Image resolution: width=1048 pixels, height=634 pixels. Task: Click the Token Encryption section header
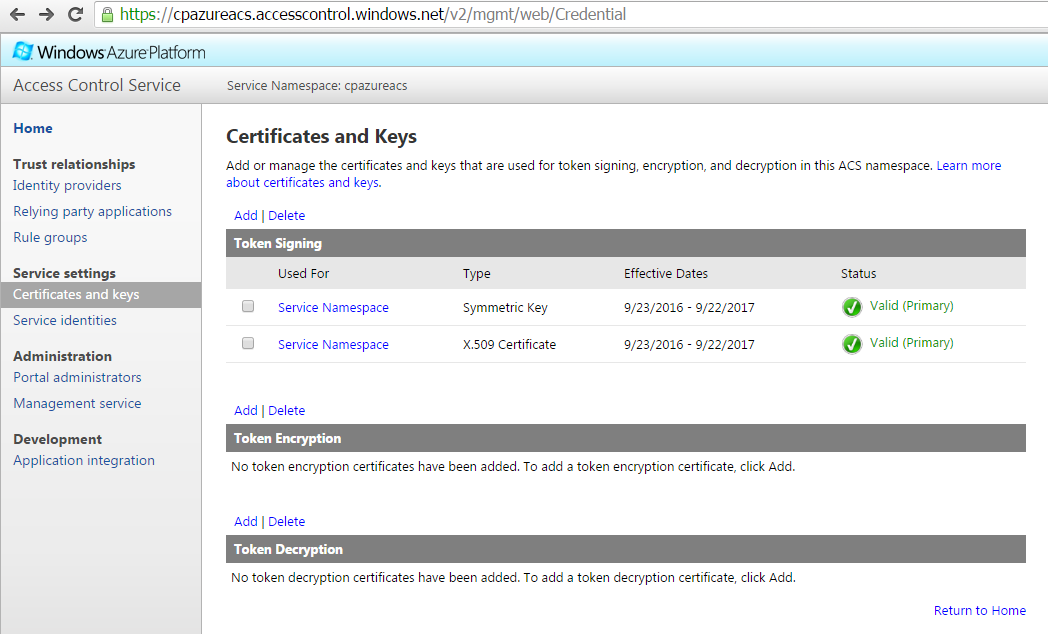626,438
